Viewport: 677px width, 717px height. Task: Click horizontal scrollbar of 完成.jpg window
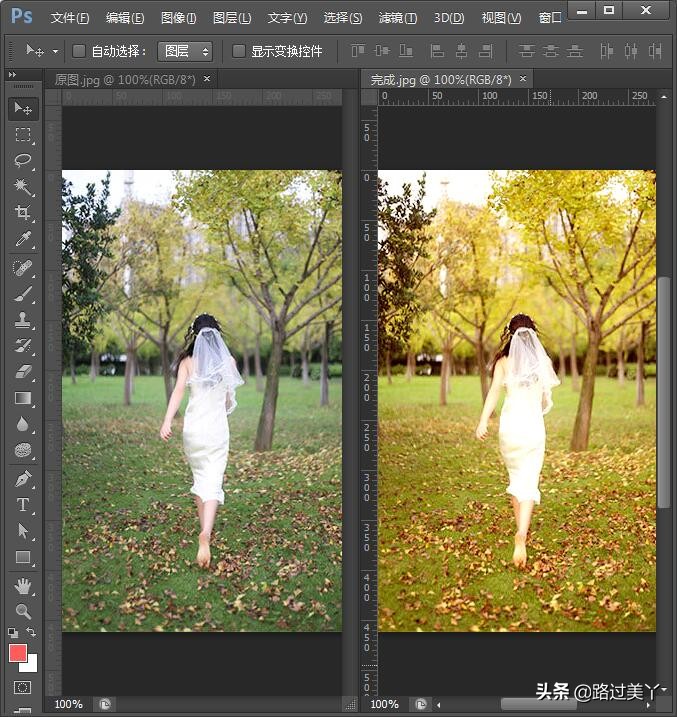pos(539,704)
